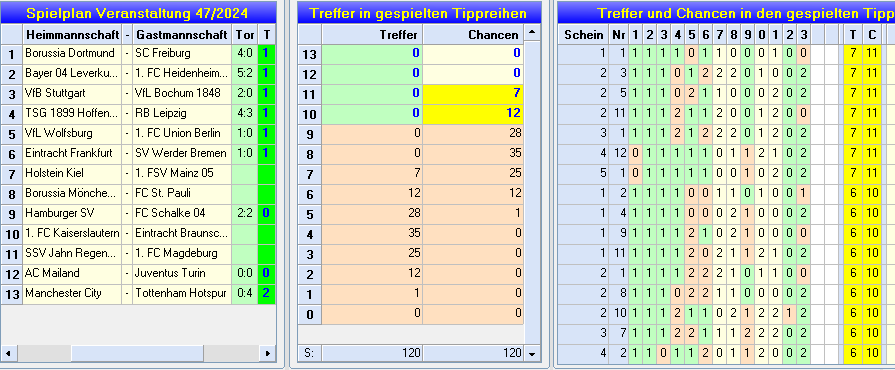Click Treffer value 28 in row 5
895x370 pixels.
tap(372, 214)
